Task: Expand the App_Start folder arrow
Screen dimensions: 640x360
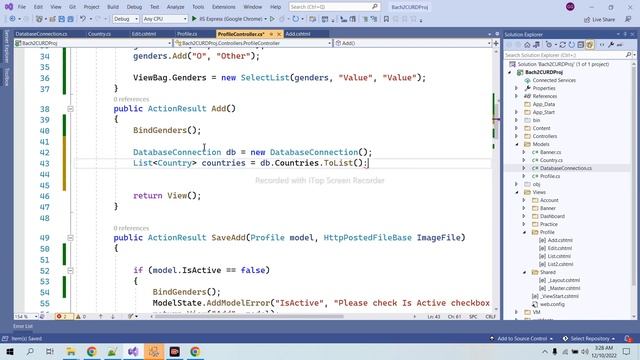Action: pyautogui.click(x=517, y=112)
